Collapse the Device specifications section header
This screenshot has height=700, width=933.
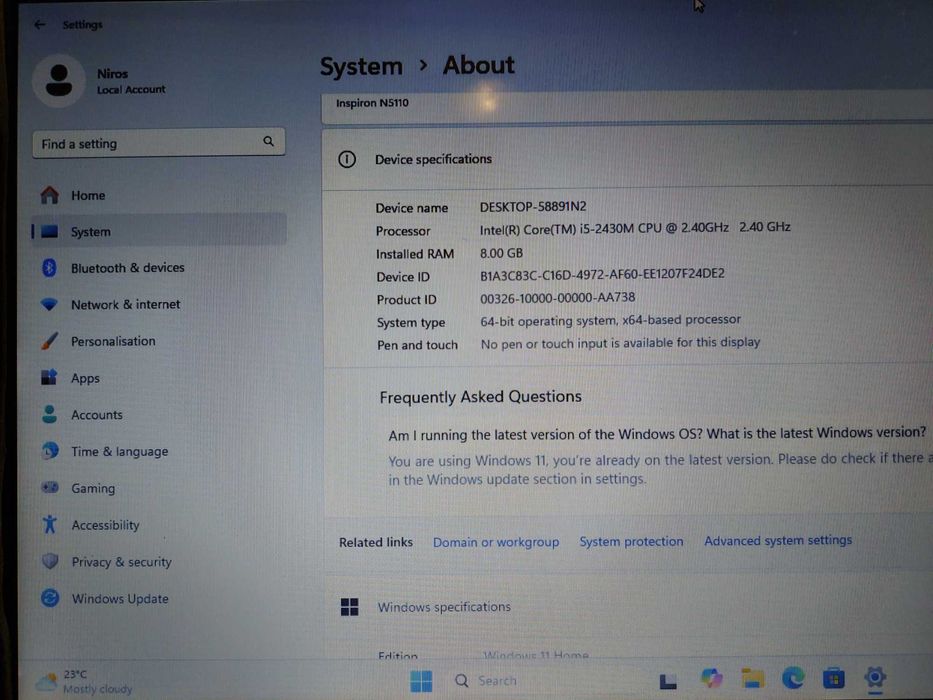tap(627, 159)
